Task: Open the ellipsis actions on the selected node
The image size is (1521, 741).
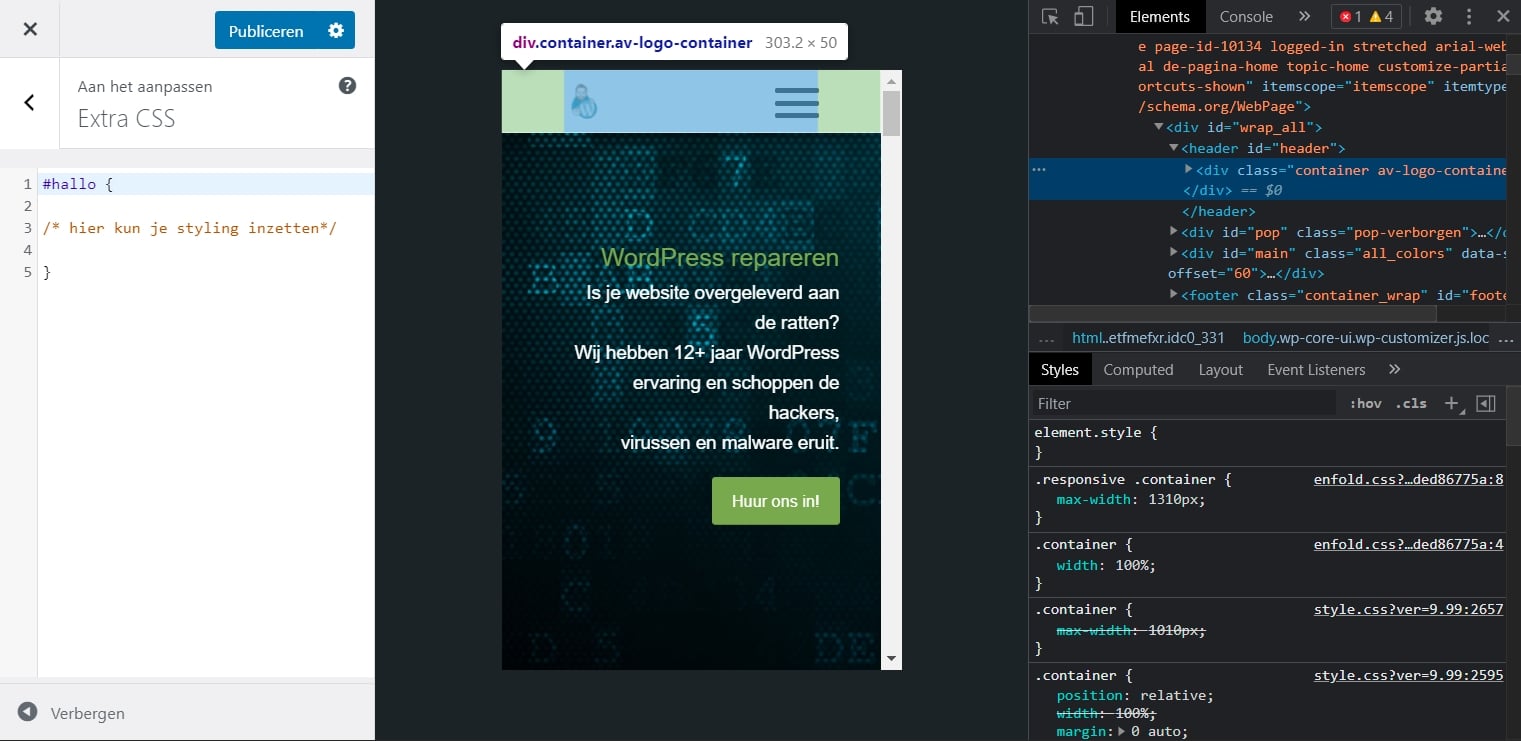Action: (1039, 170)
